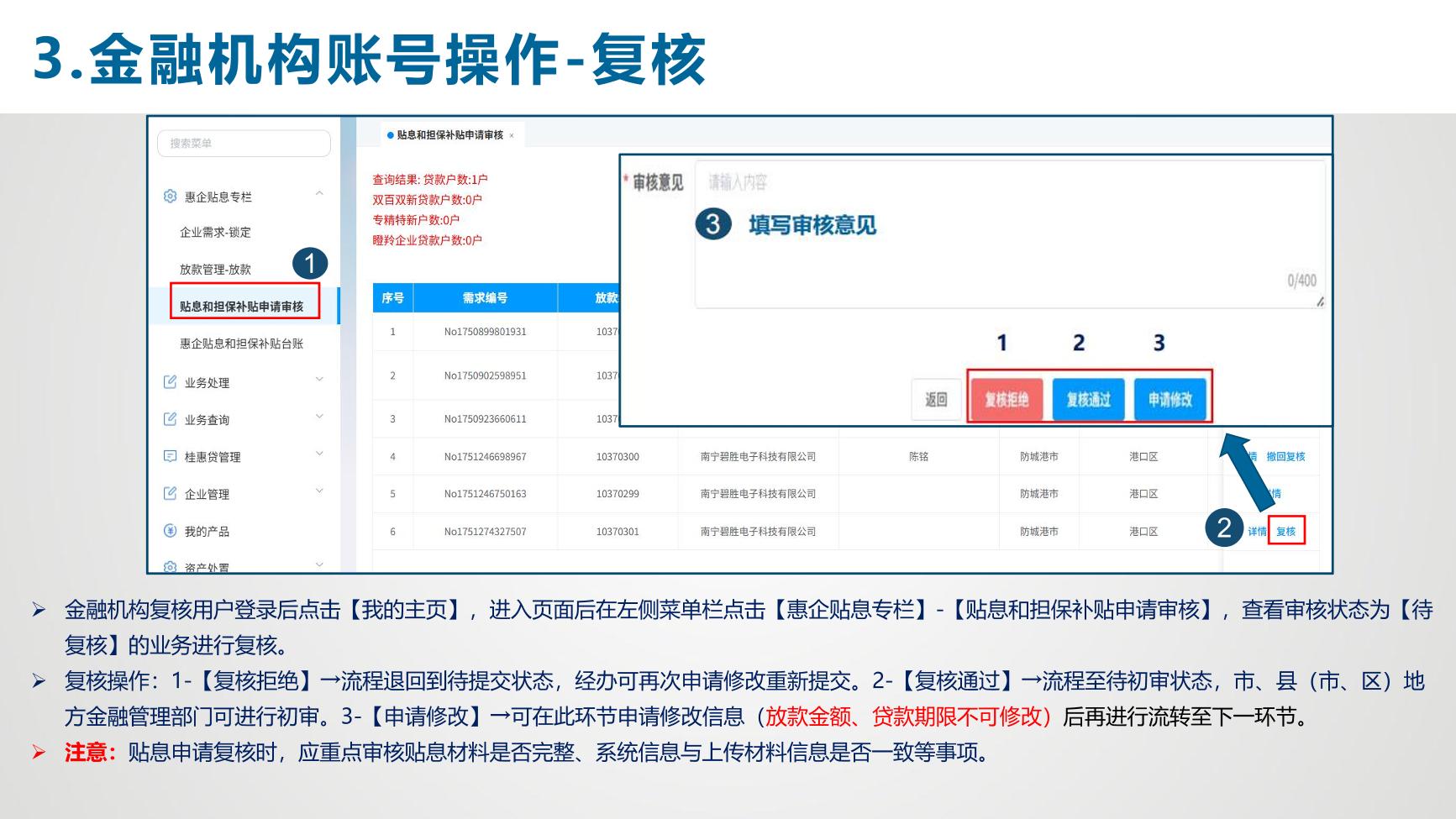Viewport: 1456px width, 819px height.
Task: Click the 复核 link in row 6
Action: pos(1285,531)
